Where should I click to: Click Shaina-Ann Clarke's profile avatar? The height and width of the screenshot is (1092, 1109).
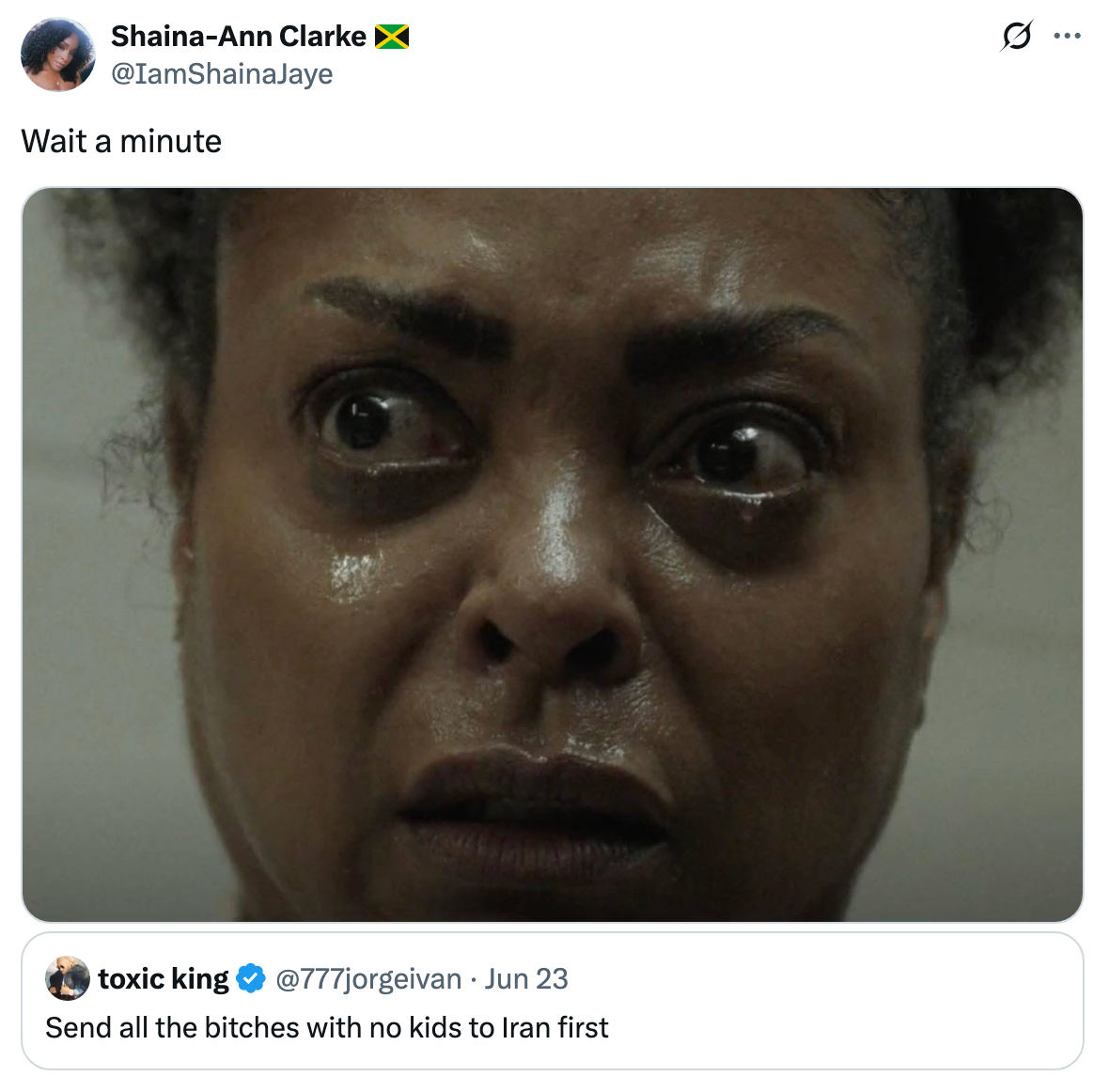point(57,54)
